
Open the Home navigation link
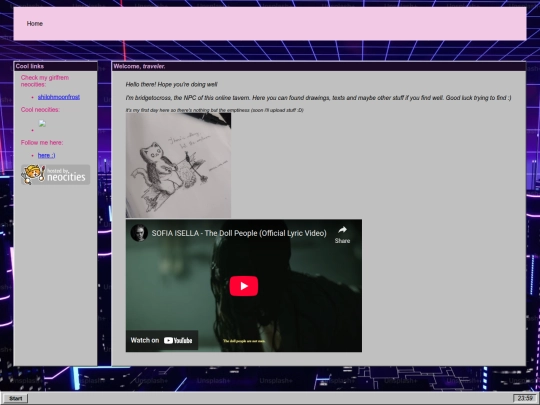35,23
